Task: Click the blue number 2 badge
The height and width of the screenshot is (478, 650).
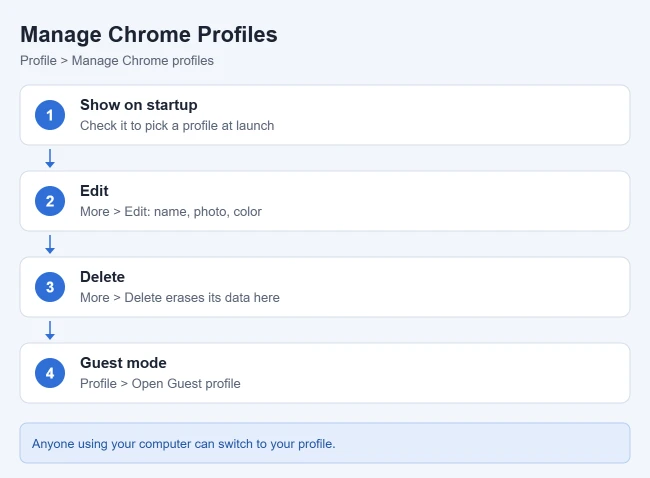Action: coord(50,201)
